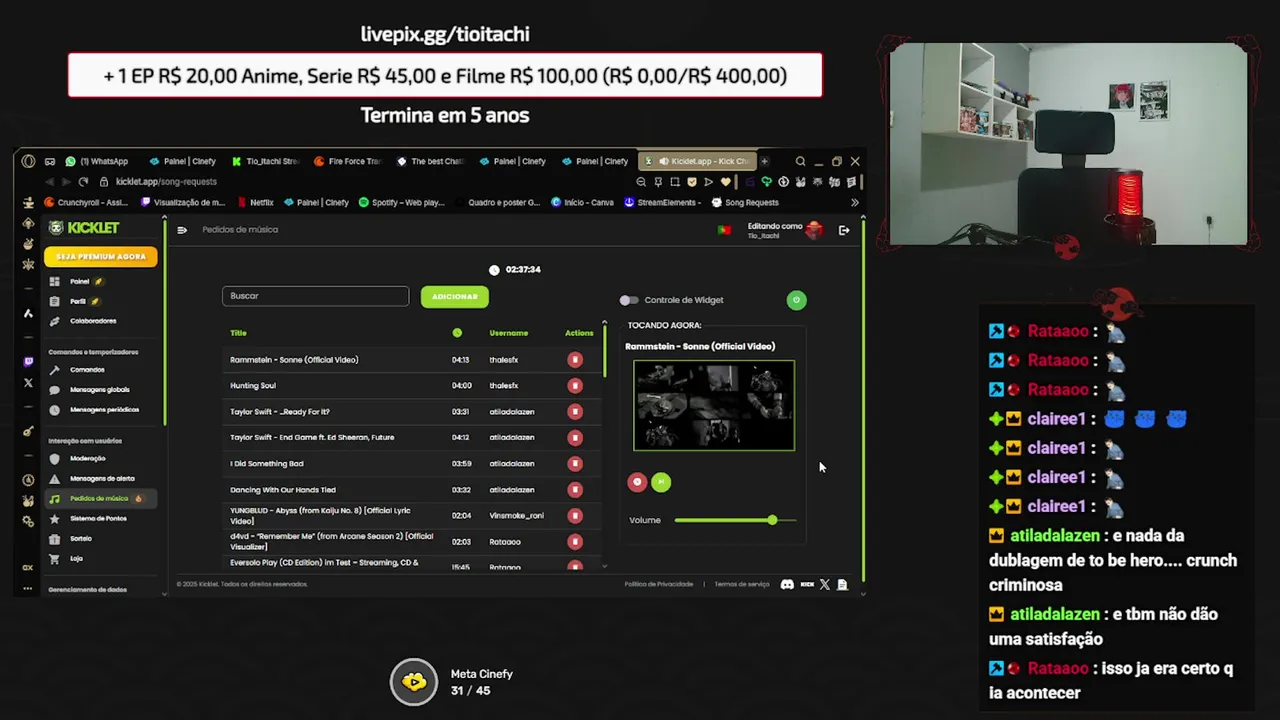The image size is (1280, 720).
Task: Open Loja in the sidebar
Action: [76, 559]
